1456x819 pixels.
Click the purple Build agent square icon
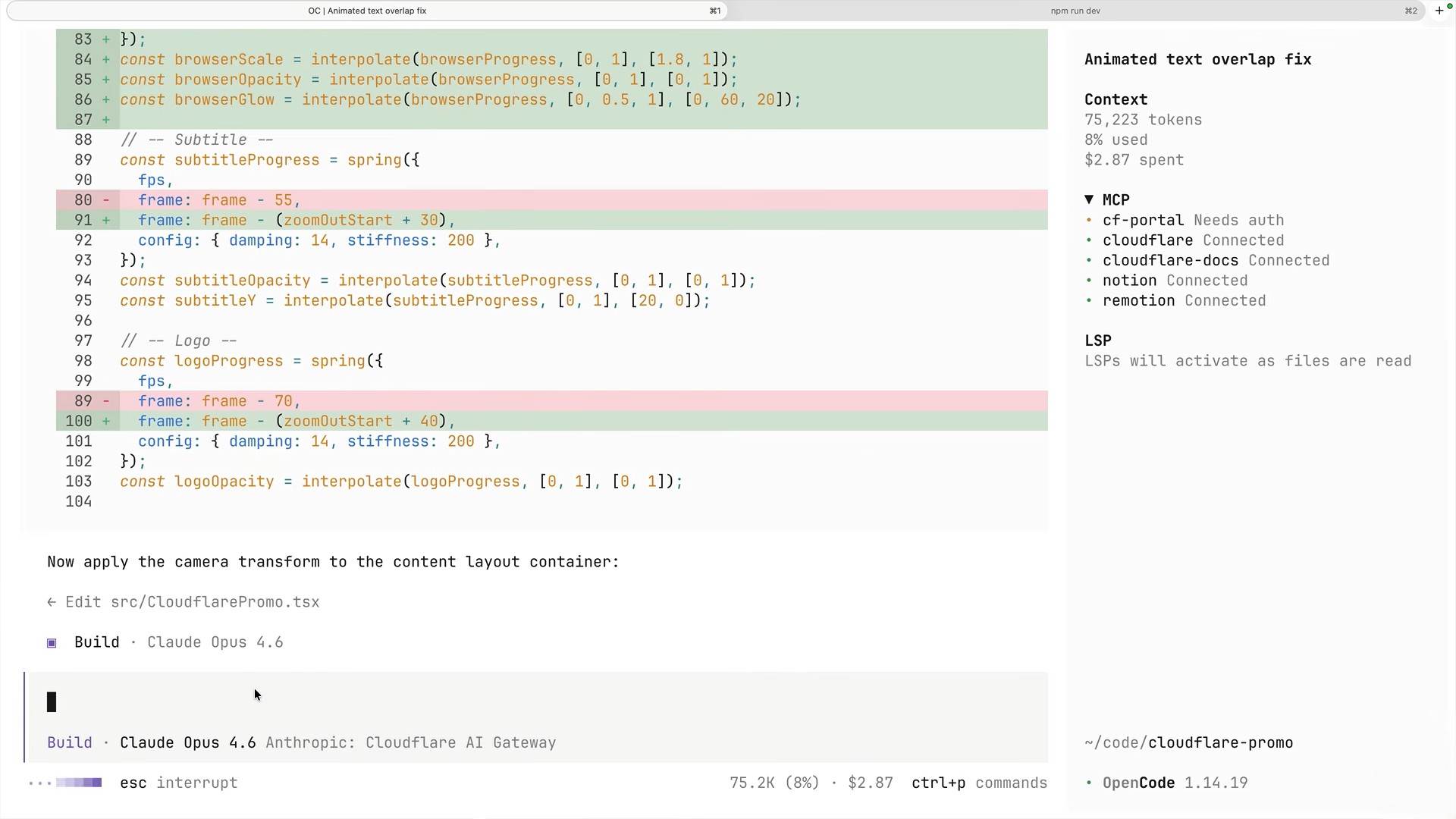coord(52,643)
